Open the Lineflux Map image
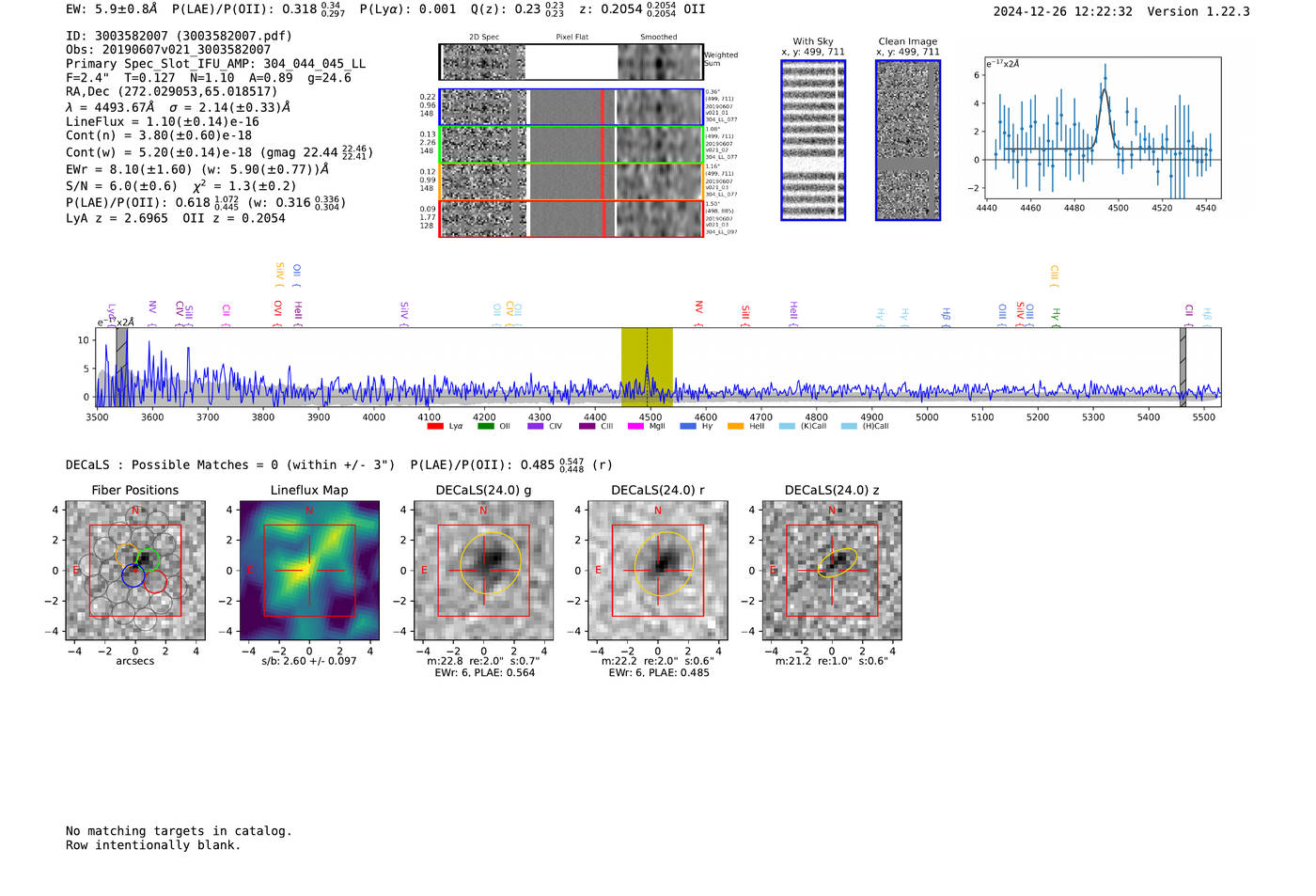The width and height of the screenshot is (1316, 896). click(309, 571)
